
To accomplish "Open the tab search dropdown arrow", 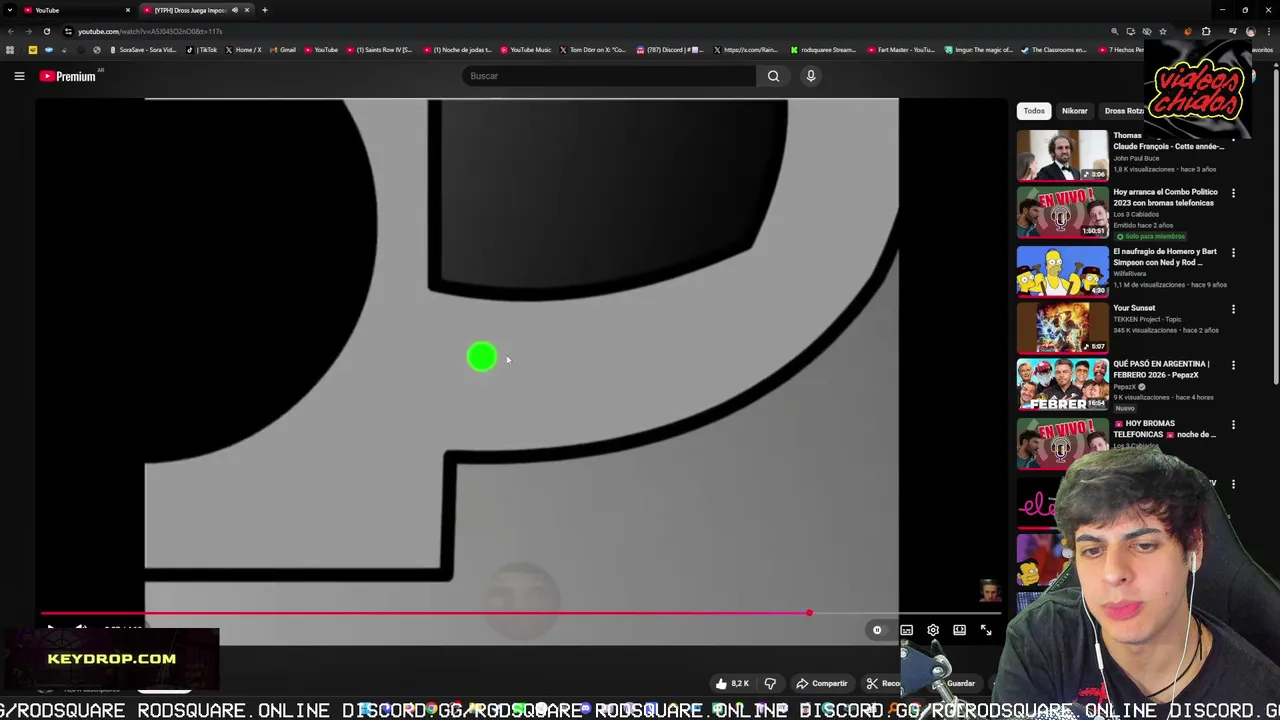I will (x=9, y=10).
